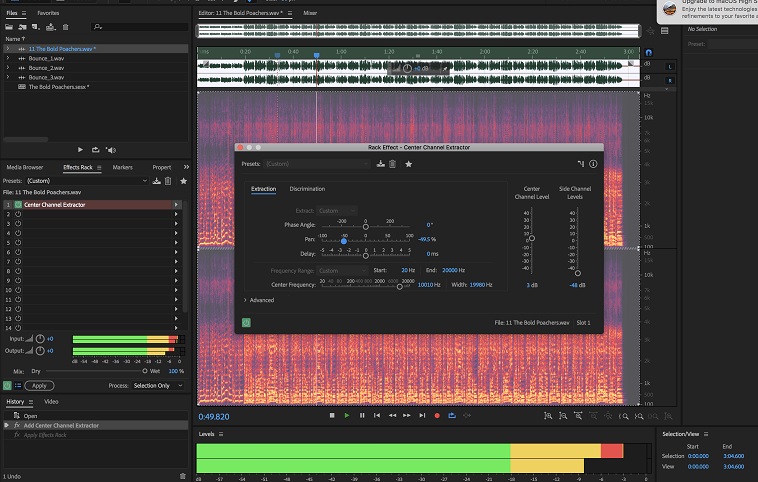Image resolution: width=758 pixels, height=482 pixels.
Task: Save the preset in Rack Effect dialog
Action: tap(380, 164)
